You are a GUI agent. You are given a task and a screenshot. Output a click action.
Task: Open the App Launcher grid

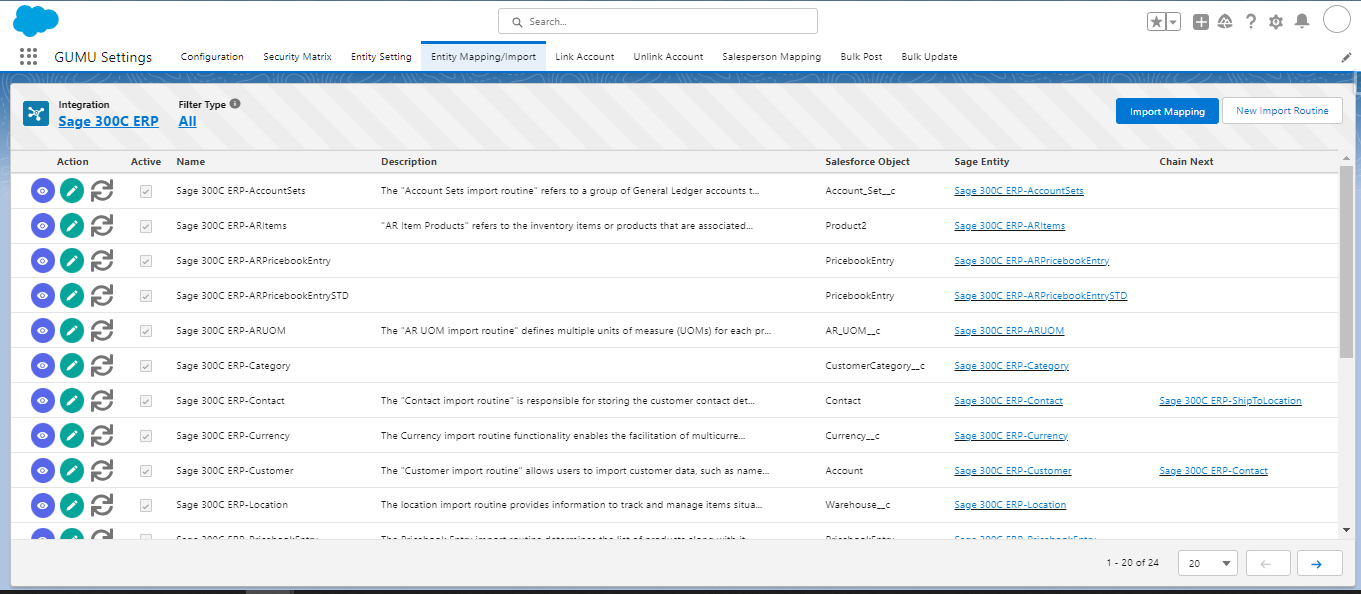28,57
